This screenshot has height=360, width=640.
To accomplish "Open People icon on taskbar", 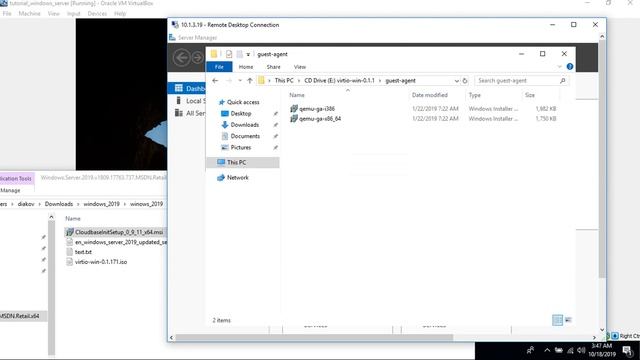I will pyautogui.click(x=530, y=350).
